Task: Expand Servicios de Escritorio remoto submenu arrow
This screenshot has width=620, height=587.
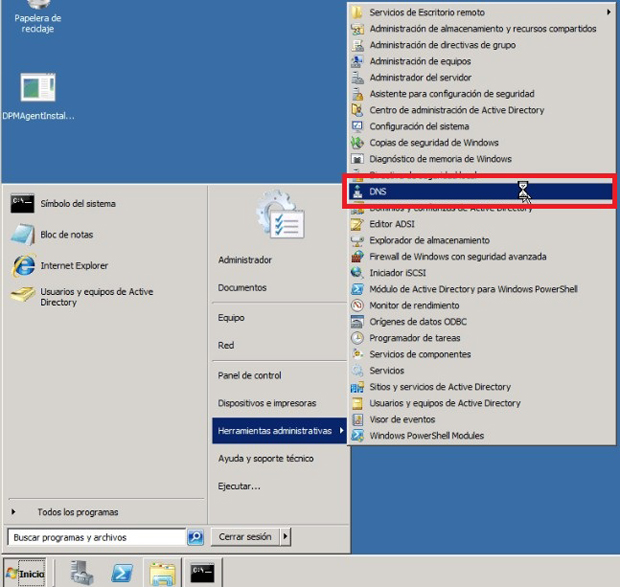Action: tap(609, 12)
